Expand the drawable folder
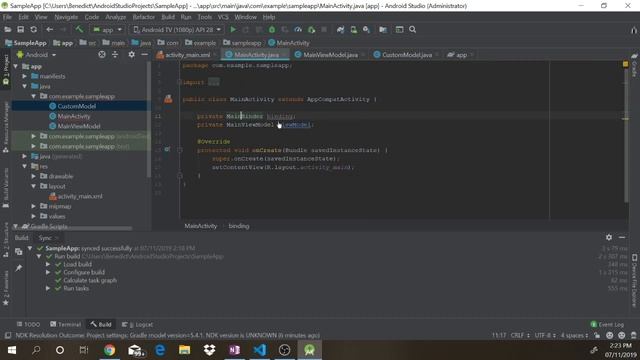640x360 pixels. (34, 176)
